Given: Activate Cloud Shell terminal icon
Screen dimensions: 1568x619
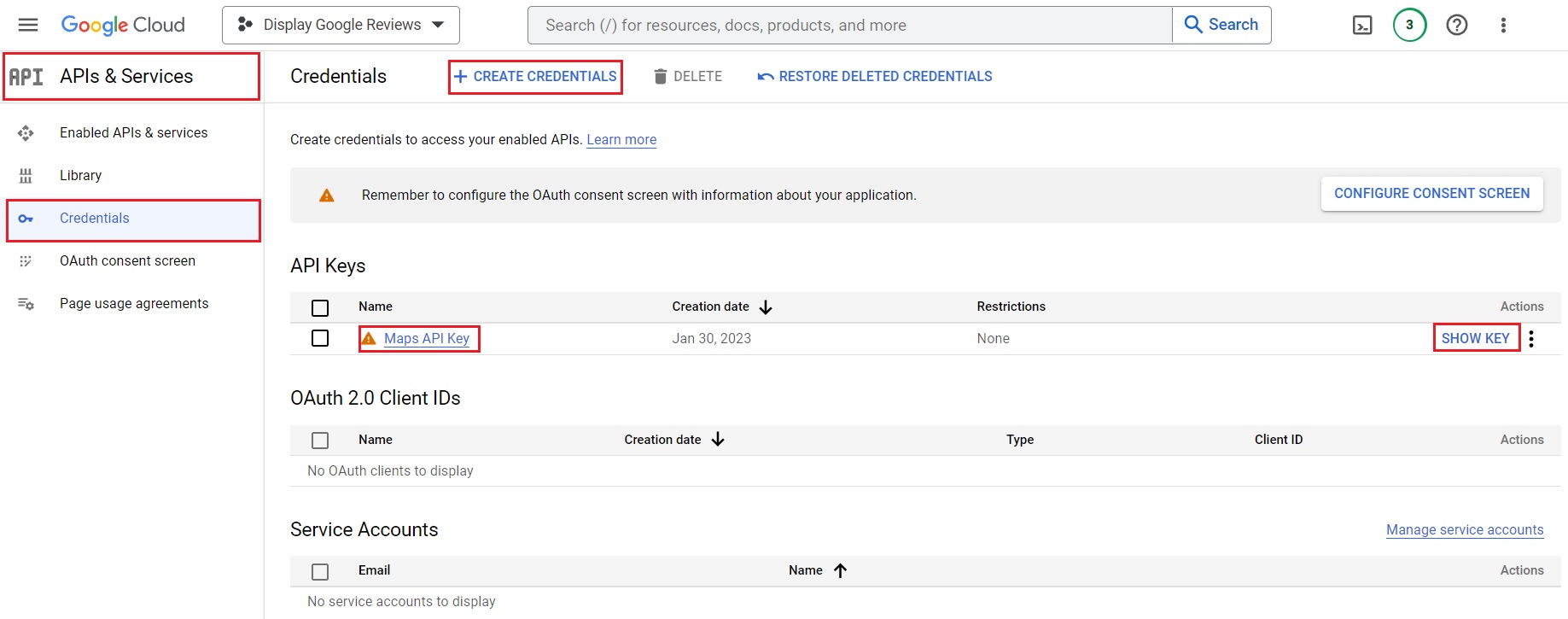Looking at the screenshot, I should (x=1363, y=25).
